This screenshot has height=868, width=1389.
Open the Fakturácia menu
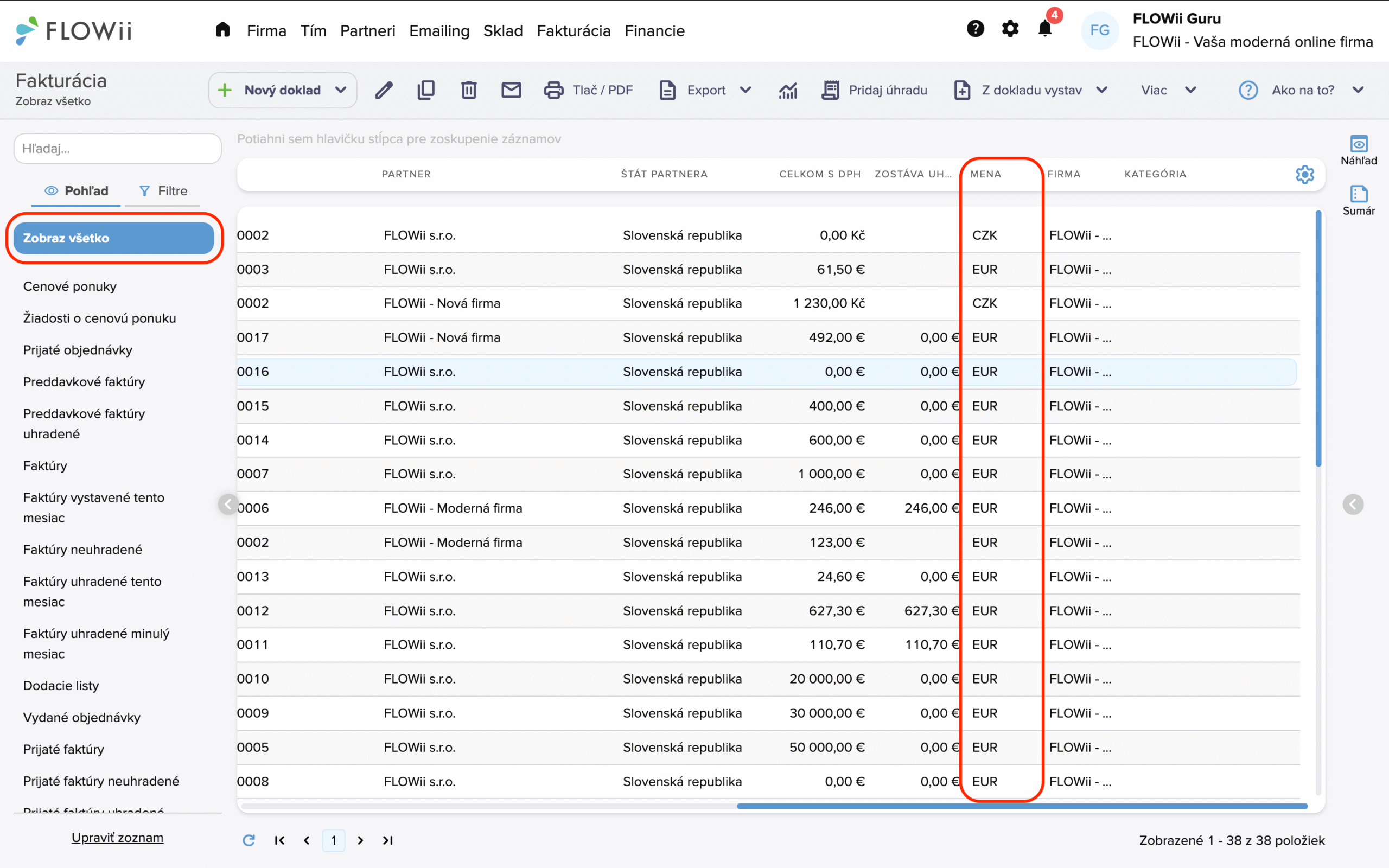tap(574, 30)
